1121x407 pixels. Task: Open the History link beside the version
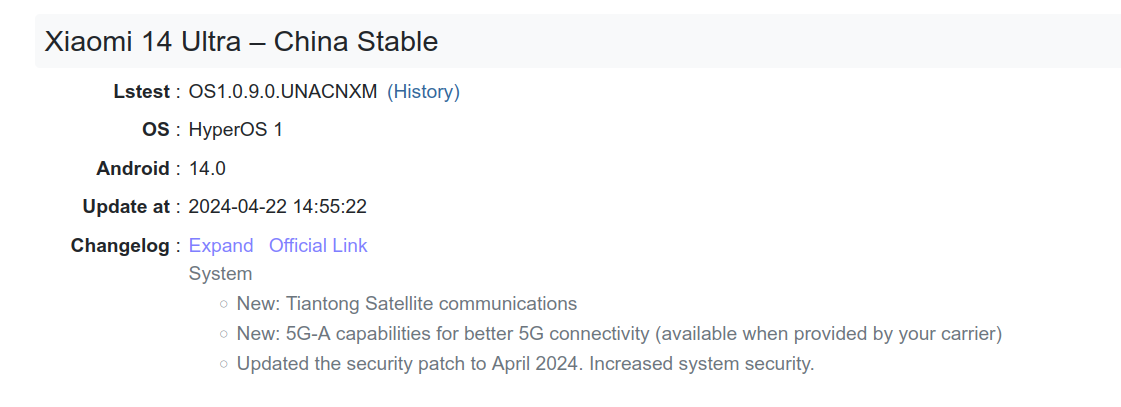click(423, 92)
